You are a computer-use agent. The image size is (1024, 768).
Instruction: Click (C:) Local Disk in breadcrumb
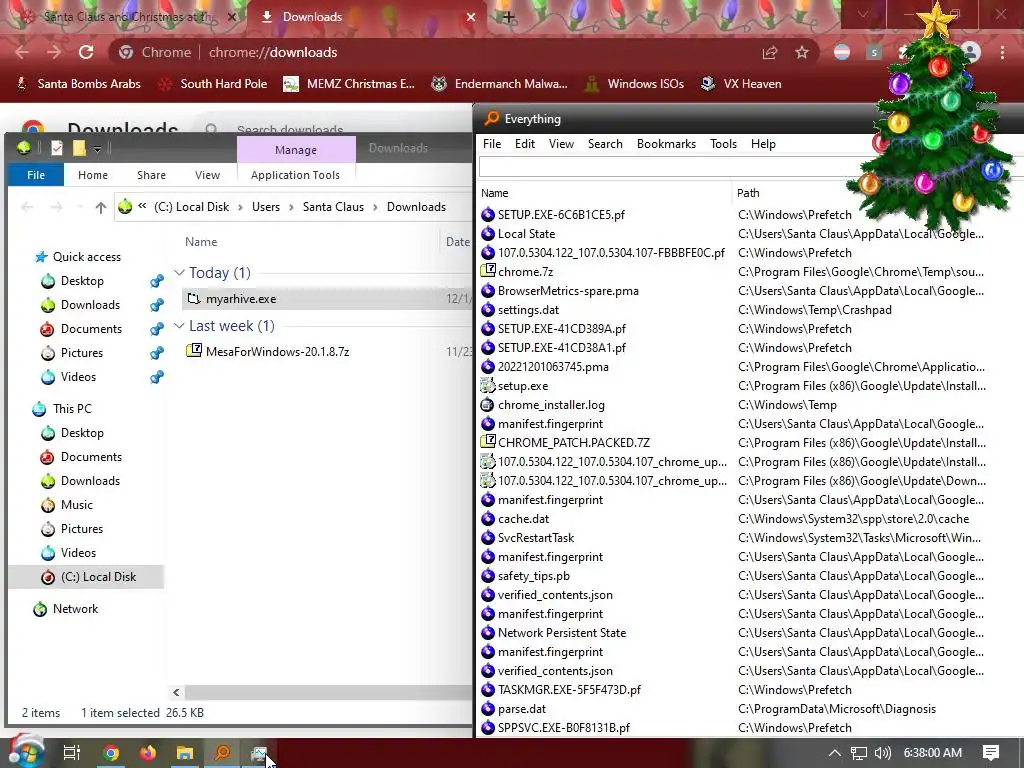click(x=191, y=207)
